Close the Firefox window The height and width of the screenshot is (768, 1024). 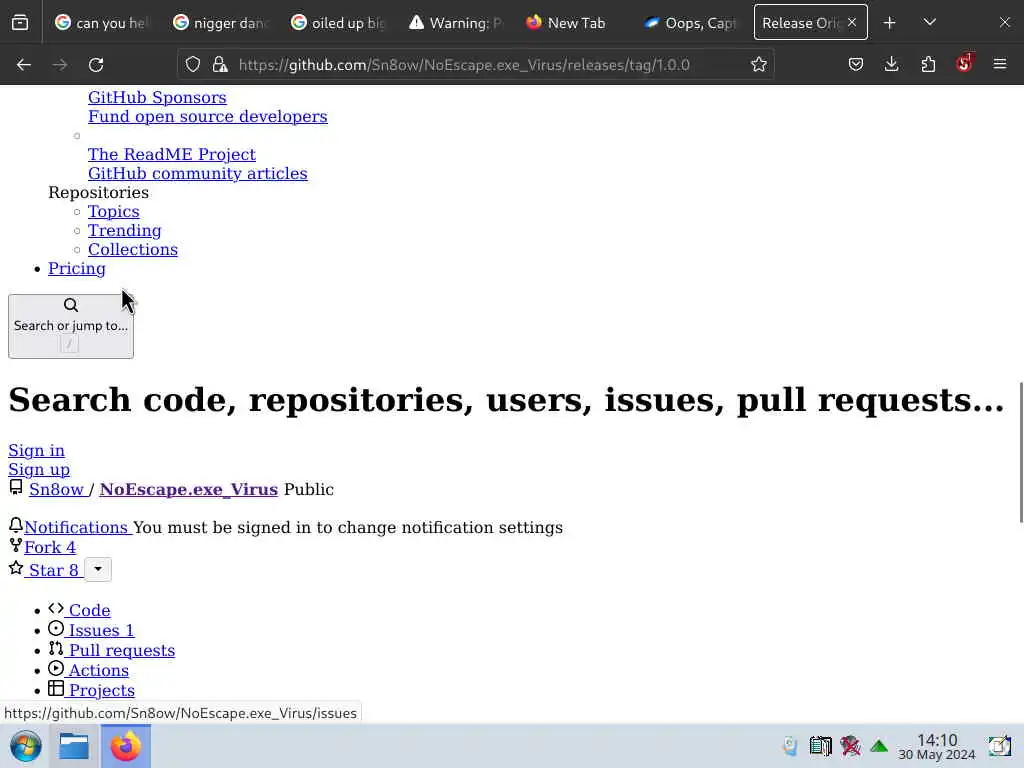(x=1004, y=23)
